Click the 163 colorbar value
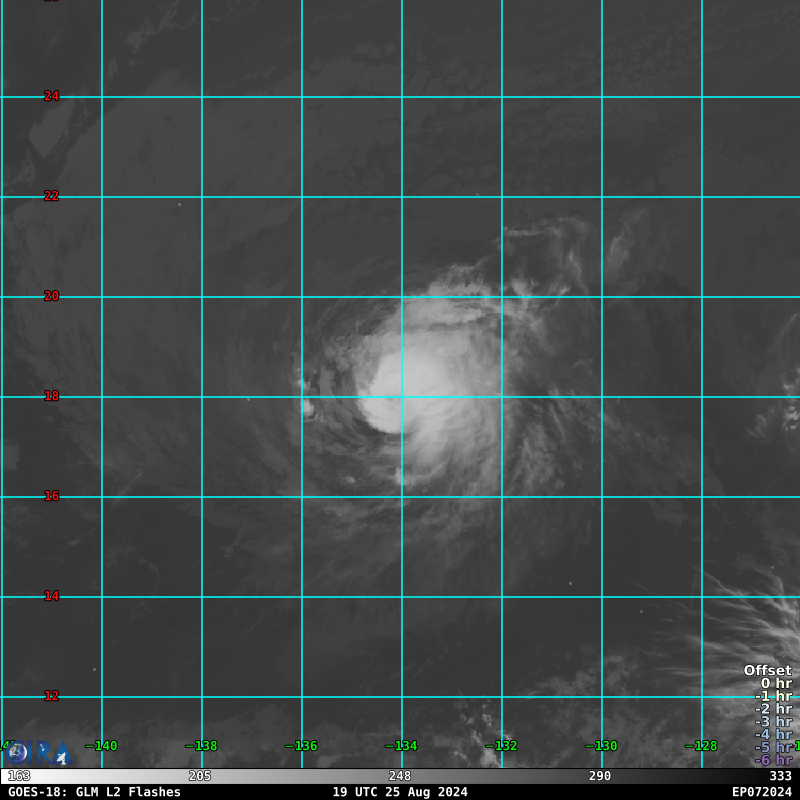This screenshot has width=800, height=800. 19,776
